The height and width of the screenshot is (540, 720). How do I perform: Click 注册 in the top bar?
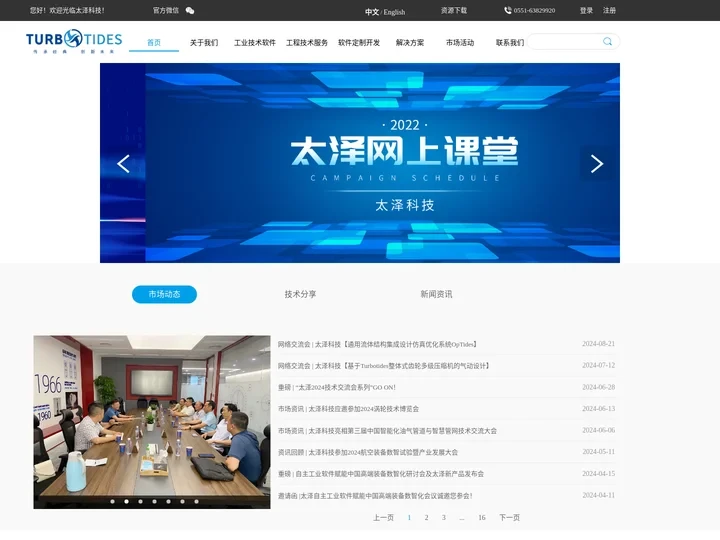tap(609, 11)
